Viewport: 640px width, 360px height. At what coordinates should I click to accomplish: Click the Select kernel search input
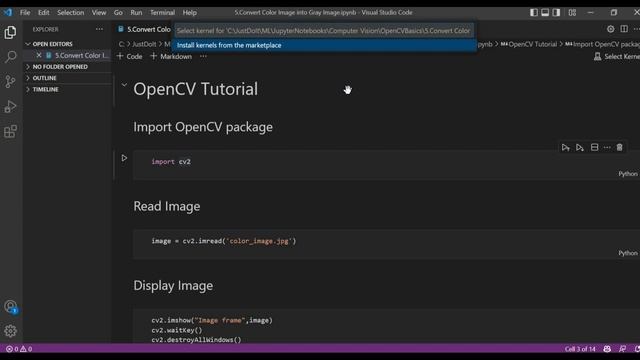pyautogui.click(x=324, y=31)
